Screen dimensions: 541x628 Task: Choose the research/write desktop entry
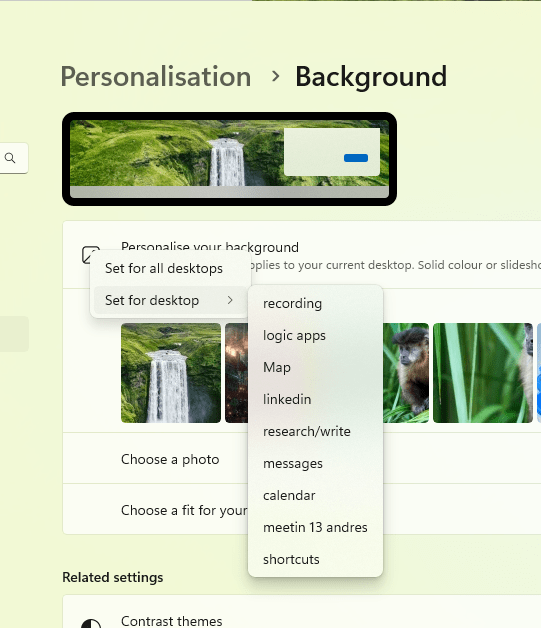(316, 431)
